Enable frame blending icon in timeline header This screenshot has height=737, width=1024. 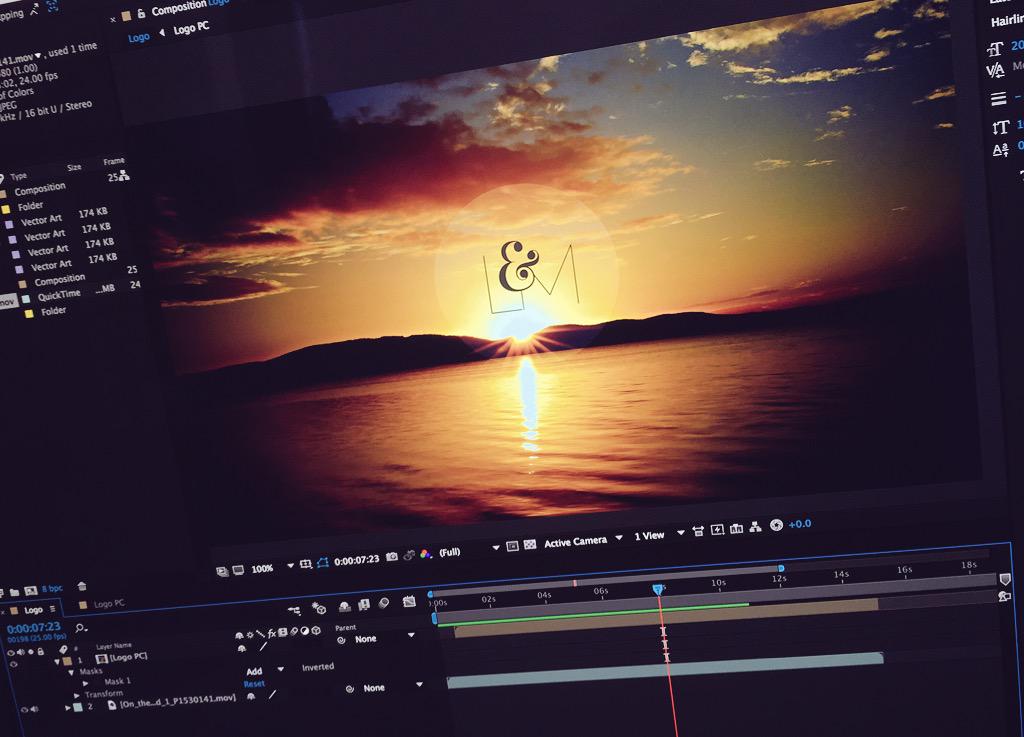pos(364,604)
